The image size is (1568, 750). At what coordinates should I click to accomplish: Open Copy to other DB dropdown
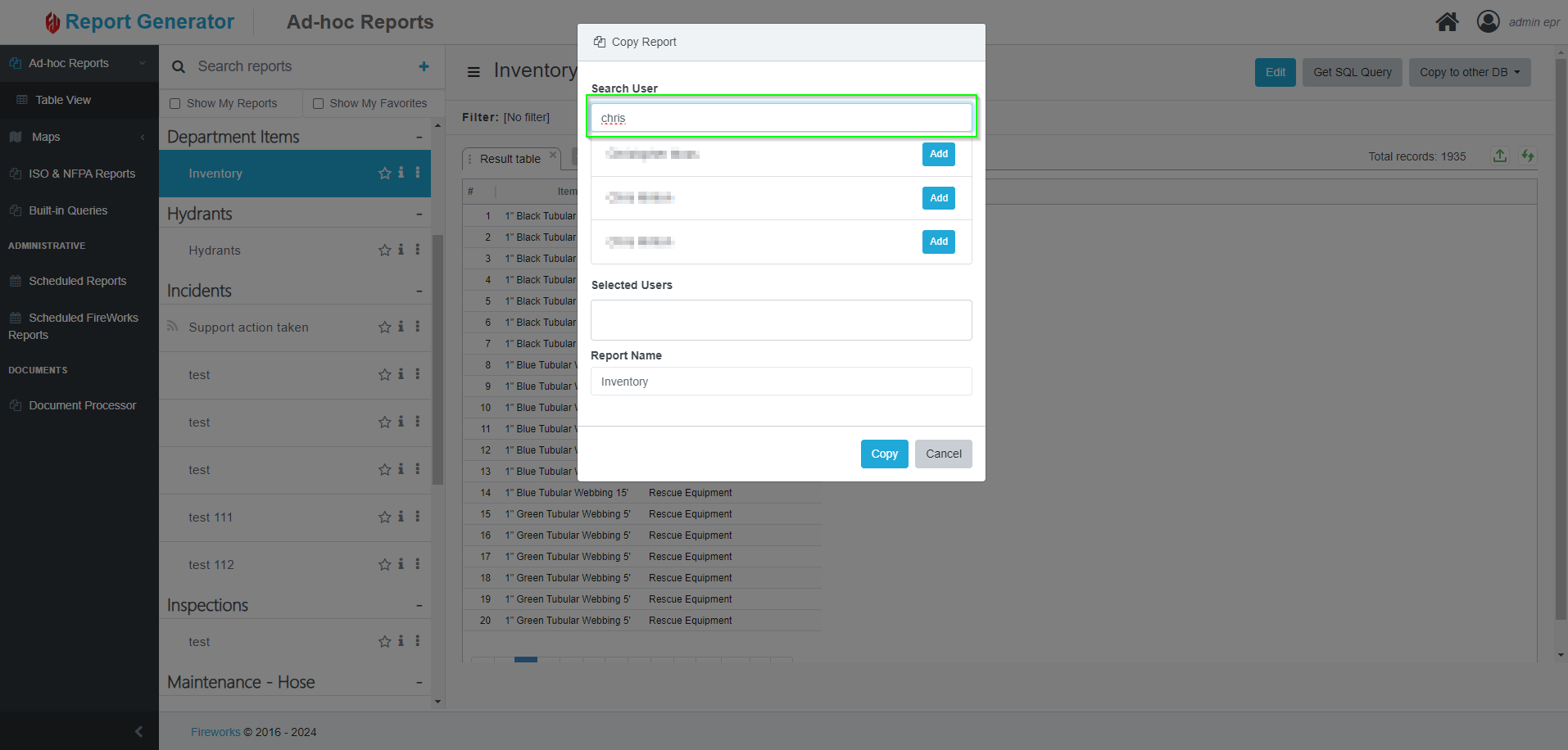(1469, 72)
